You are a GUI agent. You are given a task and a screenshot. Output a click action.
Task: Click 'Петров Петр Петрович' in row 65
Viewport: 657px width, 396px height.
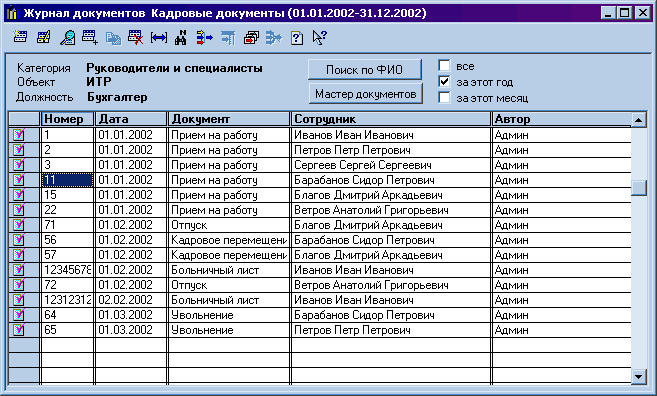coord(391,330)
